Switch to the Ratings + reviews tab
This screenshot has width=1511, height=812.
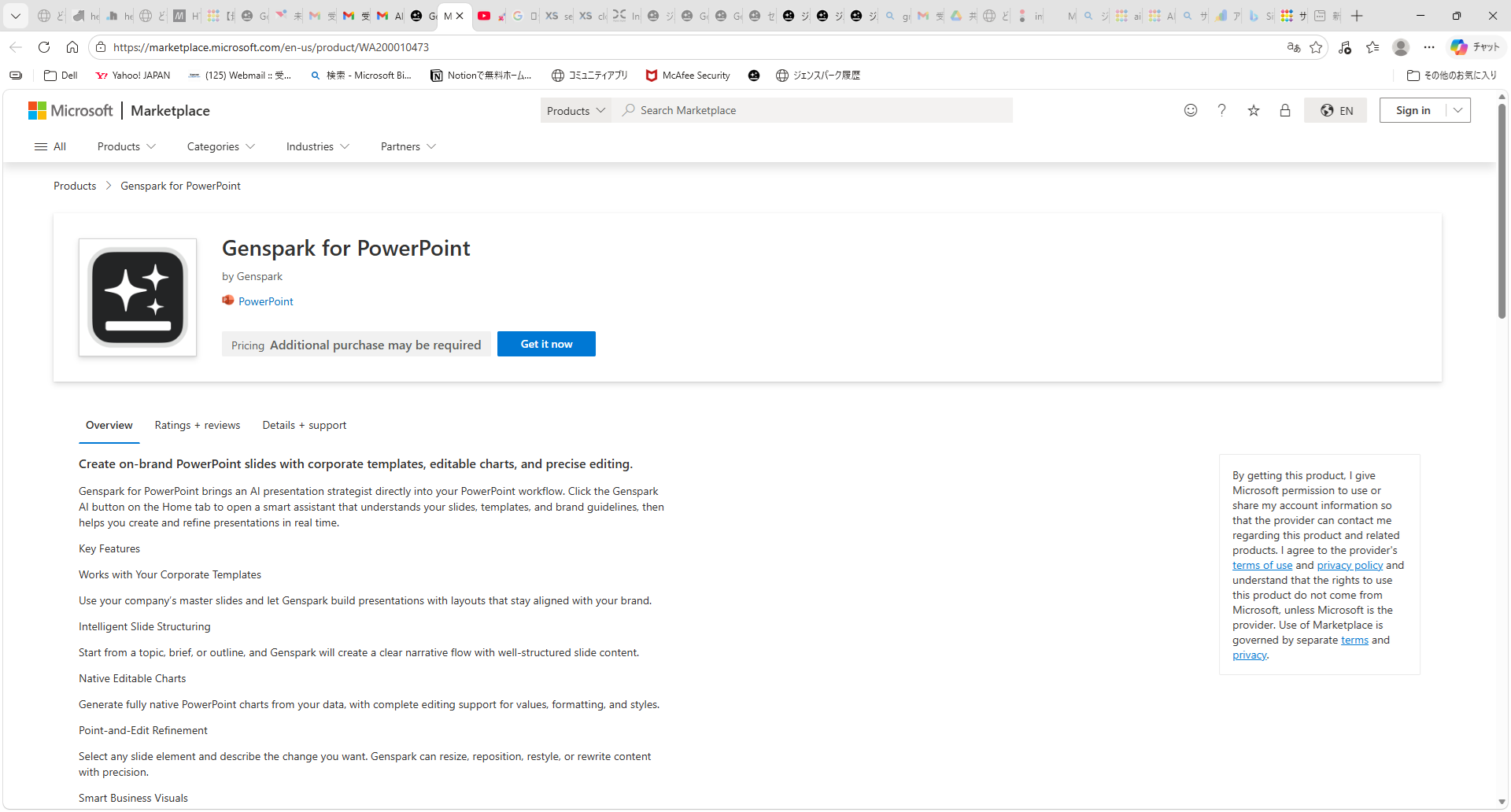click(x=197, y=425)
